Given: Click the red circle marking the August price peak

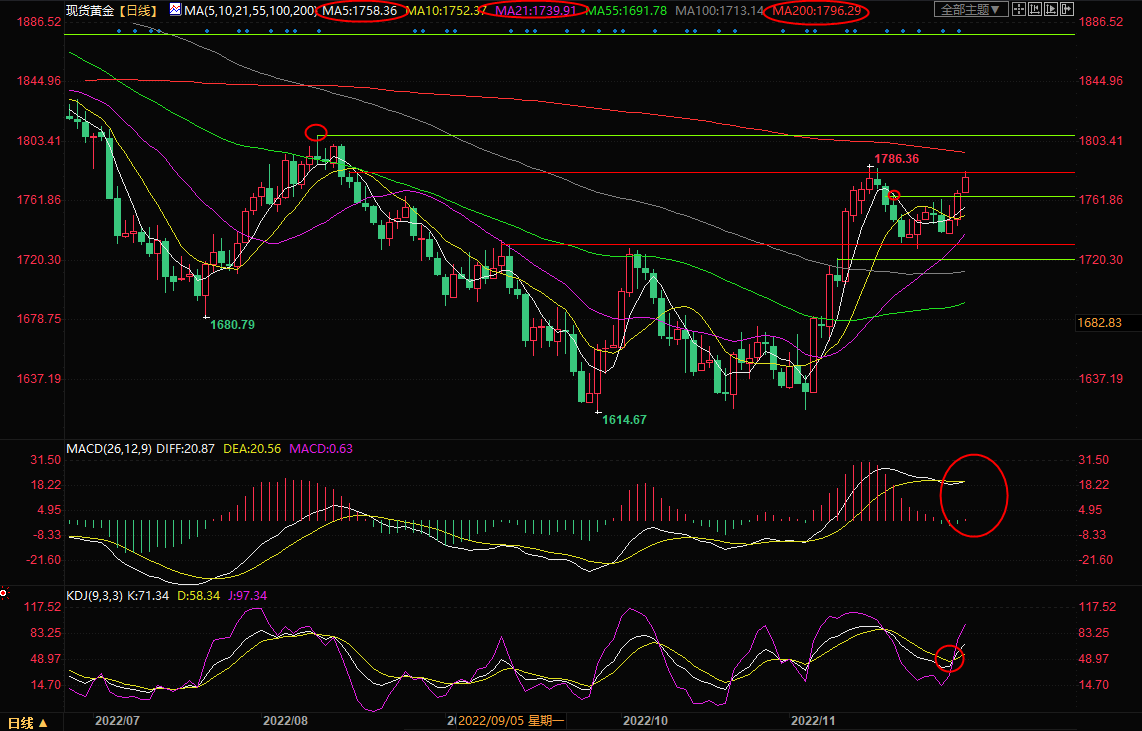Looking at the screenshot, I should pos(316,131).
